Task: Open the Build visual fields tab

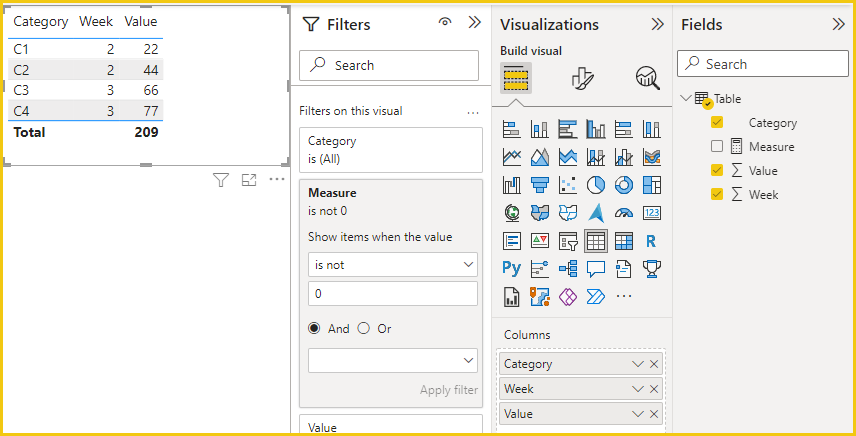Action: point(516,78)
